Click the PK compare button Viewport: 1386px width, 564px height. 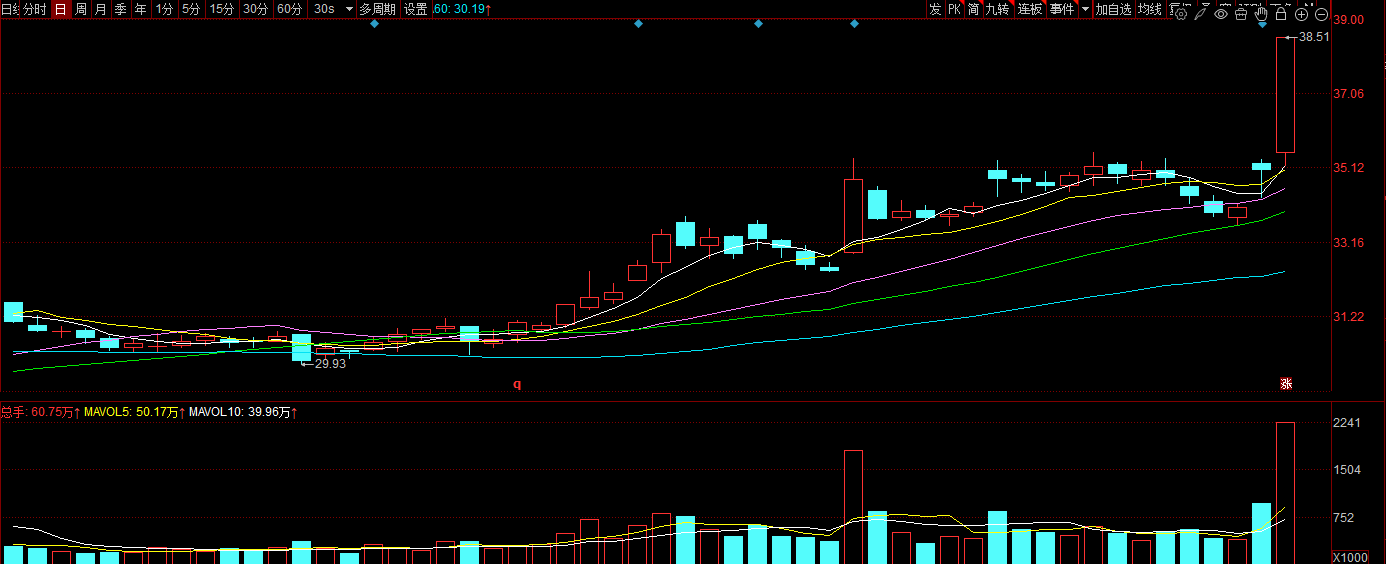pos(955,9)
